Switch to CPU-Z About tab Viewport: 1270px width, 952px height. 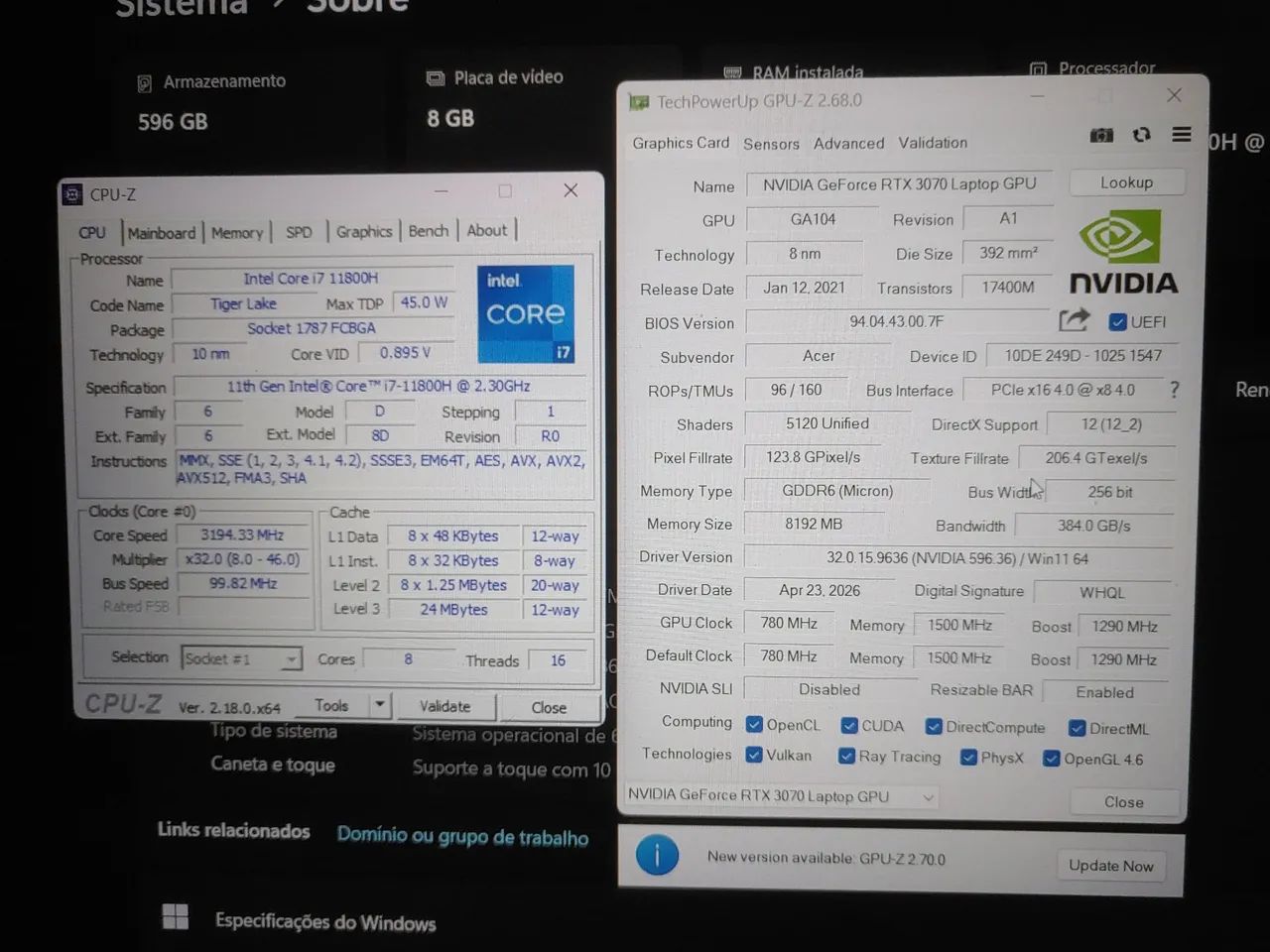pos(487,230)
